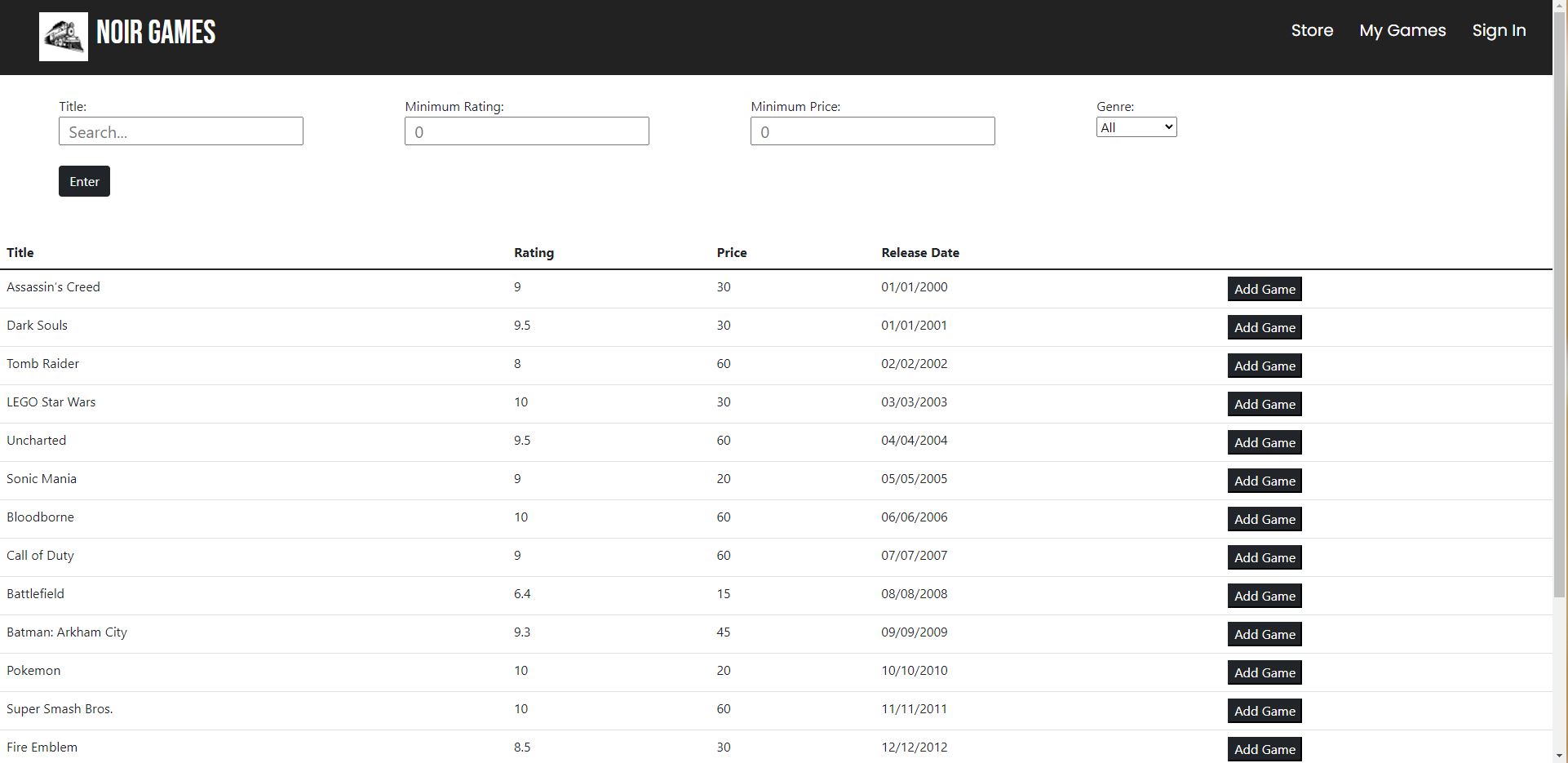The image size is (1568, 763).
Task: Add Tomb Raider game
Action: click(1265, 366)
